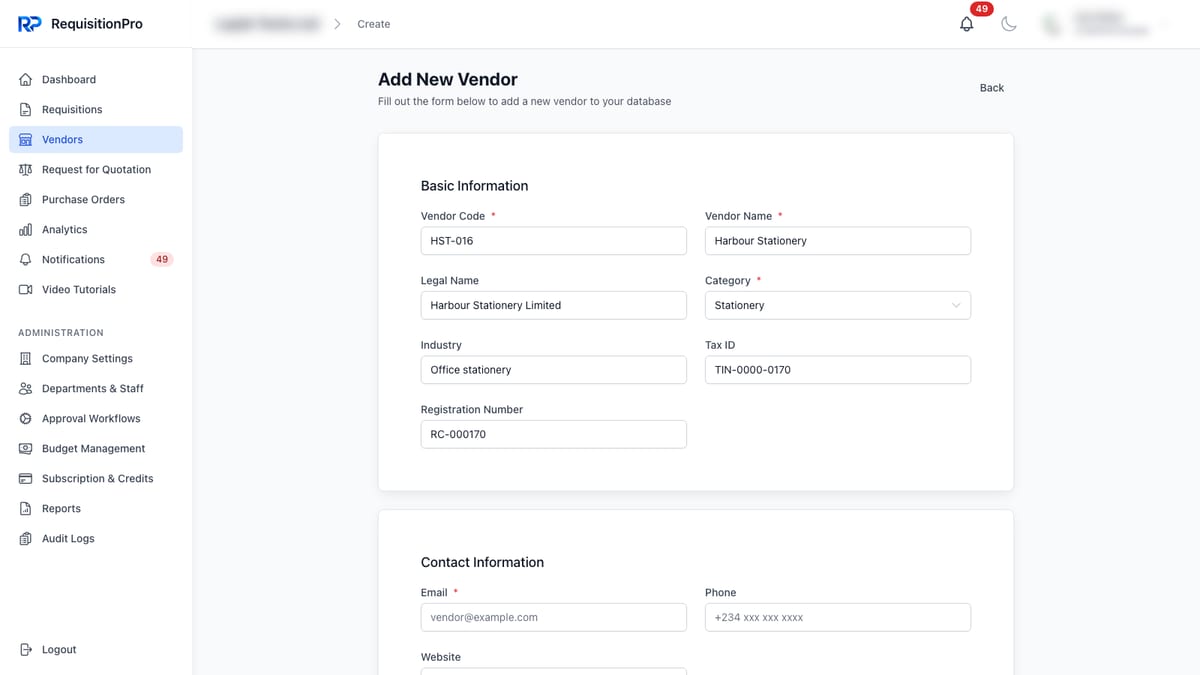Open Budget Management
1200x675 pixels.
point(96,449)
